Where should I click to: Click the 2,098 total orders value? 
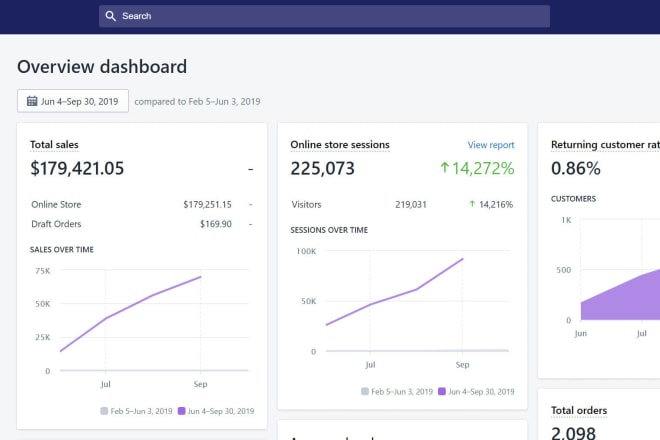[x=573, y=433]
